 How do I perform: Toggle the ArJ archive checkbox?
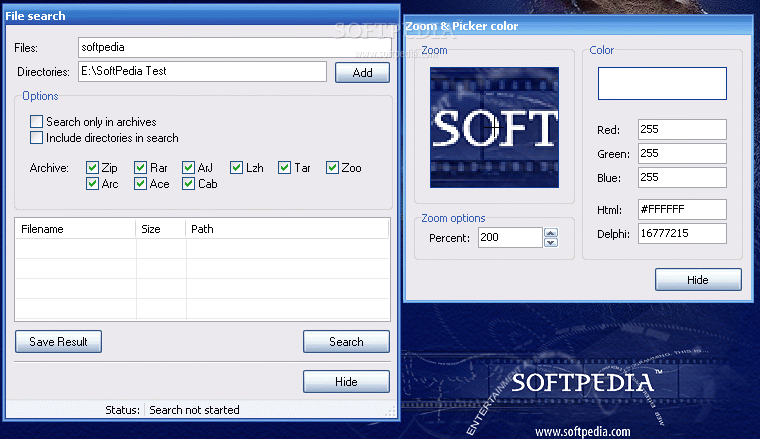point(189,168)
